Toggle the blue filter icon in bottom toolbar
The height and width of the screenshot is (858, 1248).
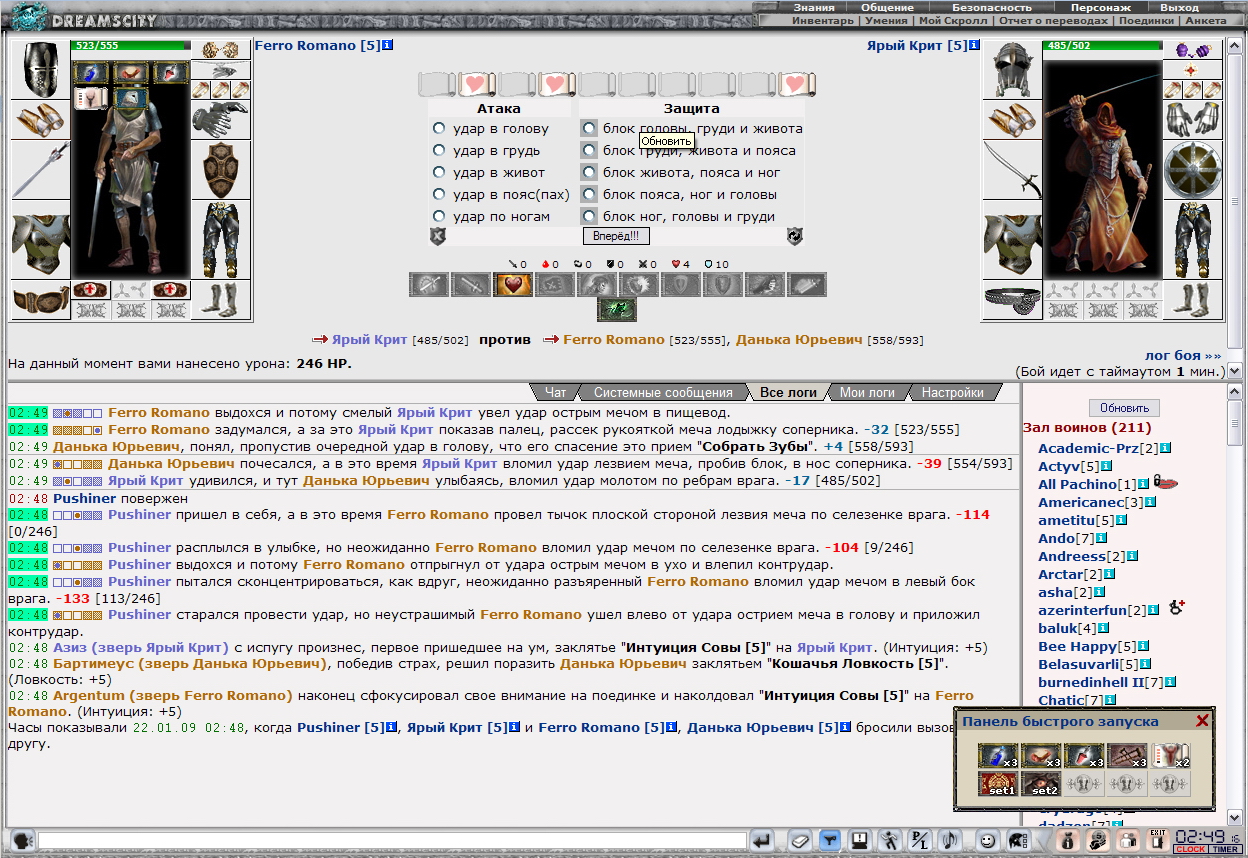coord(829,841)
